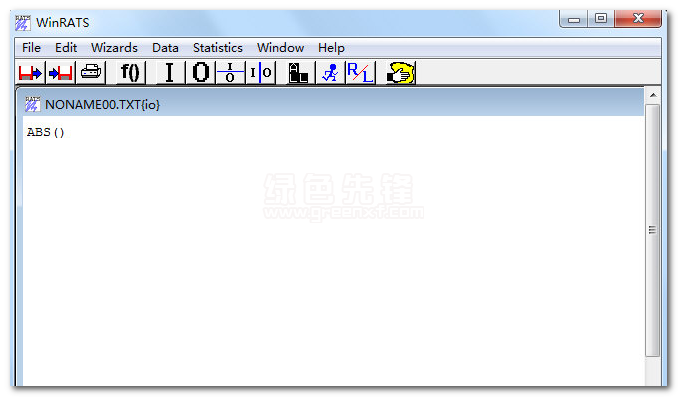
Task: Click the vertical scrollbar thumb
Action: coord(653,230)
